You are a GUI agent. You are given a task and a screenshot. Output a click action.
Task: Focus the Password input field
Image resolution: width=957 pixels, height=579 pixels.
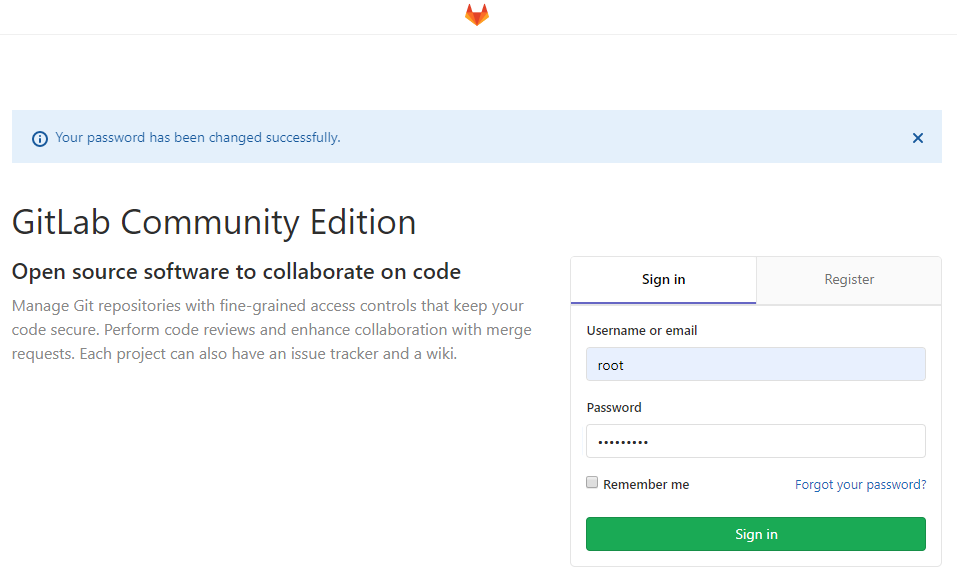(756, 441)
